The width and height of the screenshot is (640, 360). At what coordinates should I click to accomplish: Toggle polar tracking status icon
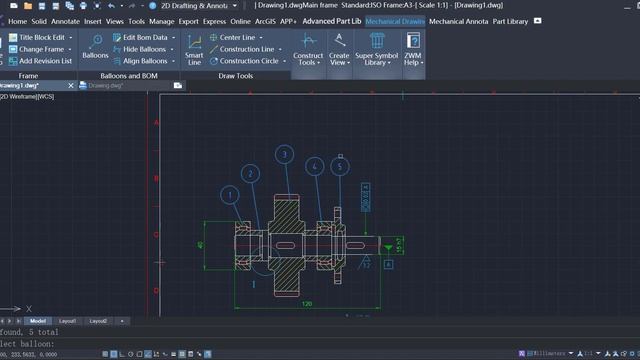[131, 354]
